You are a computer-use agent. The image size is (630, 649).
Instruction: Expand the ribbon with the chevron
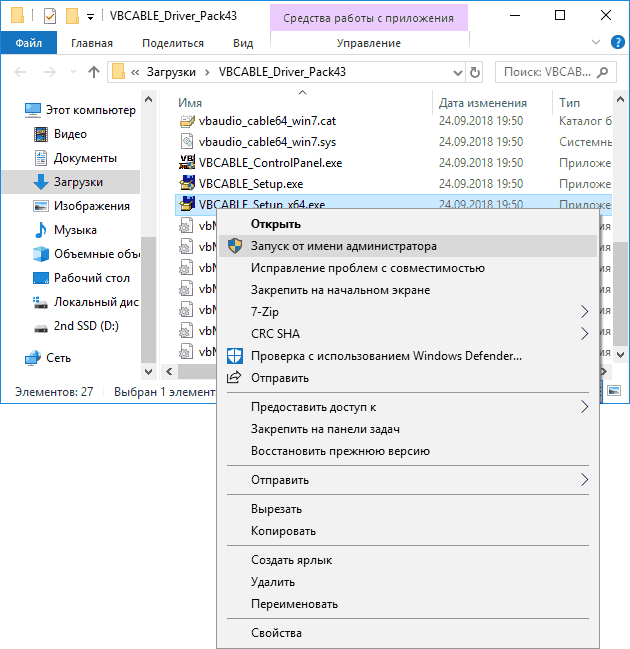click(596, 42)
